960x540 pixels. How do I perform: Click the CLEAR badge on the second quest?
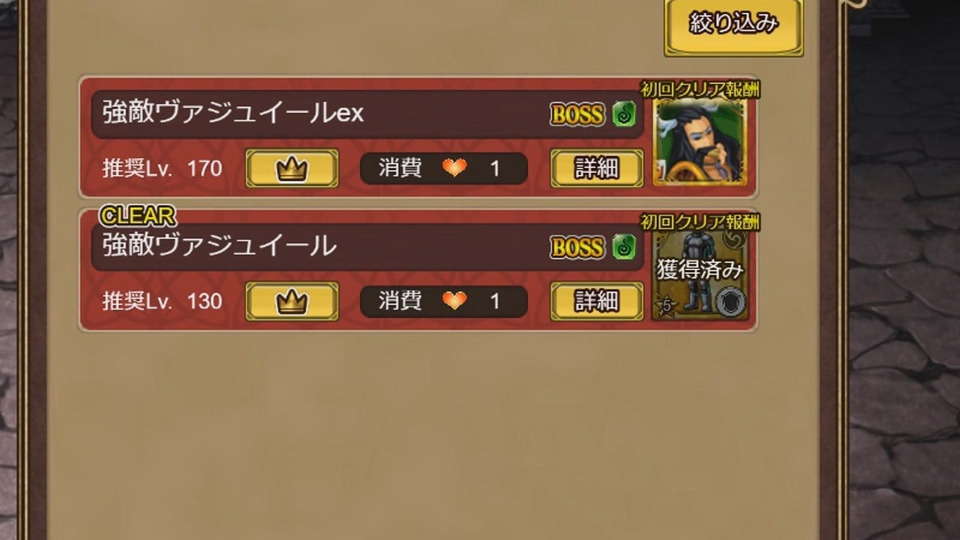[x=138, y=216]
